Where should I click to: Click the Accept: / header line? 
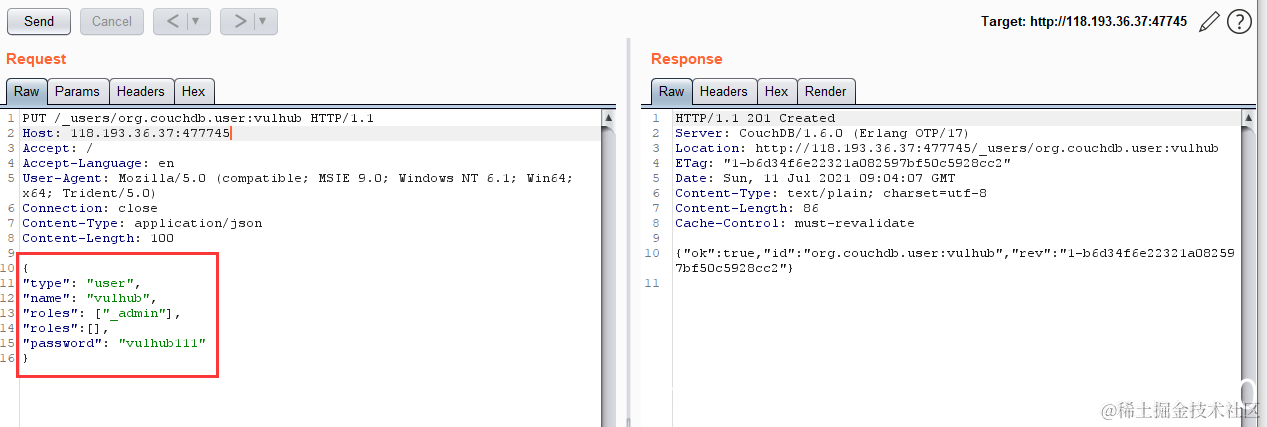57,148
